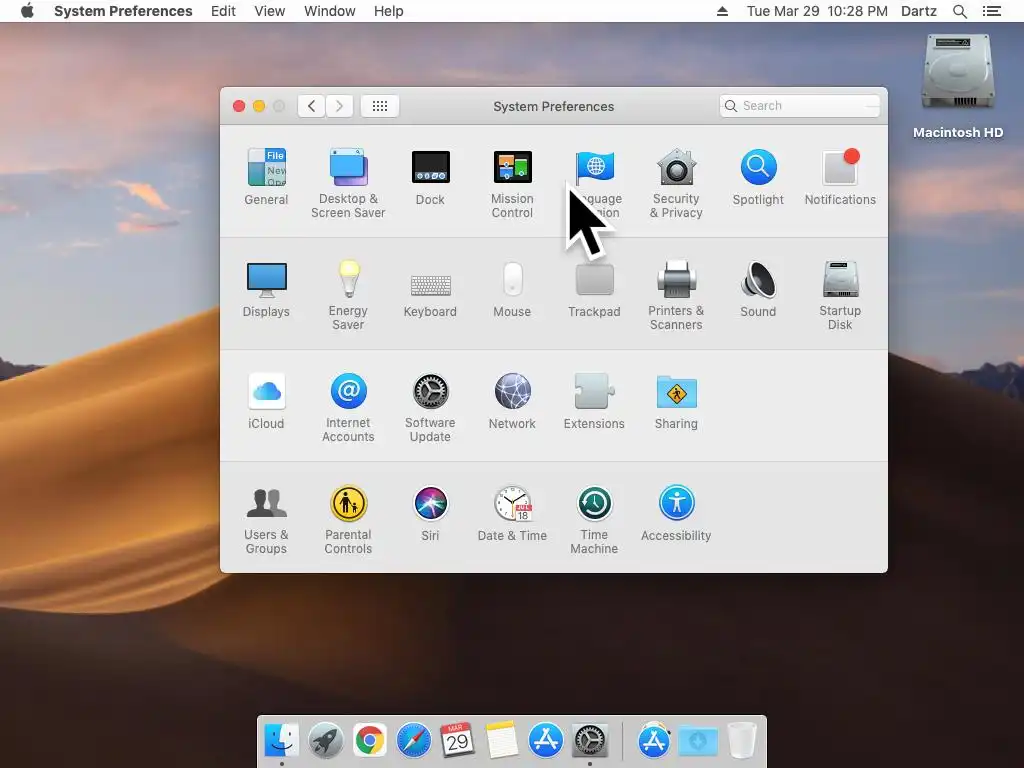Click the Show All grid button
Viewport: 1024px width, 768px height.
tap(380, 106)
